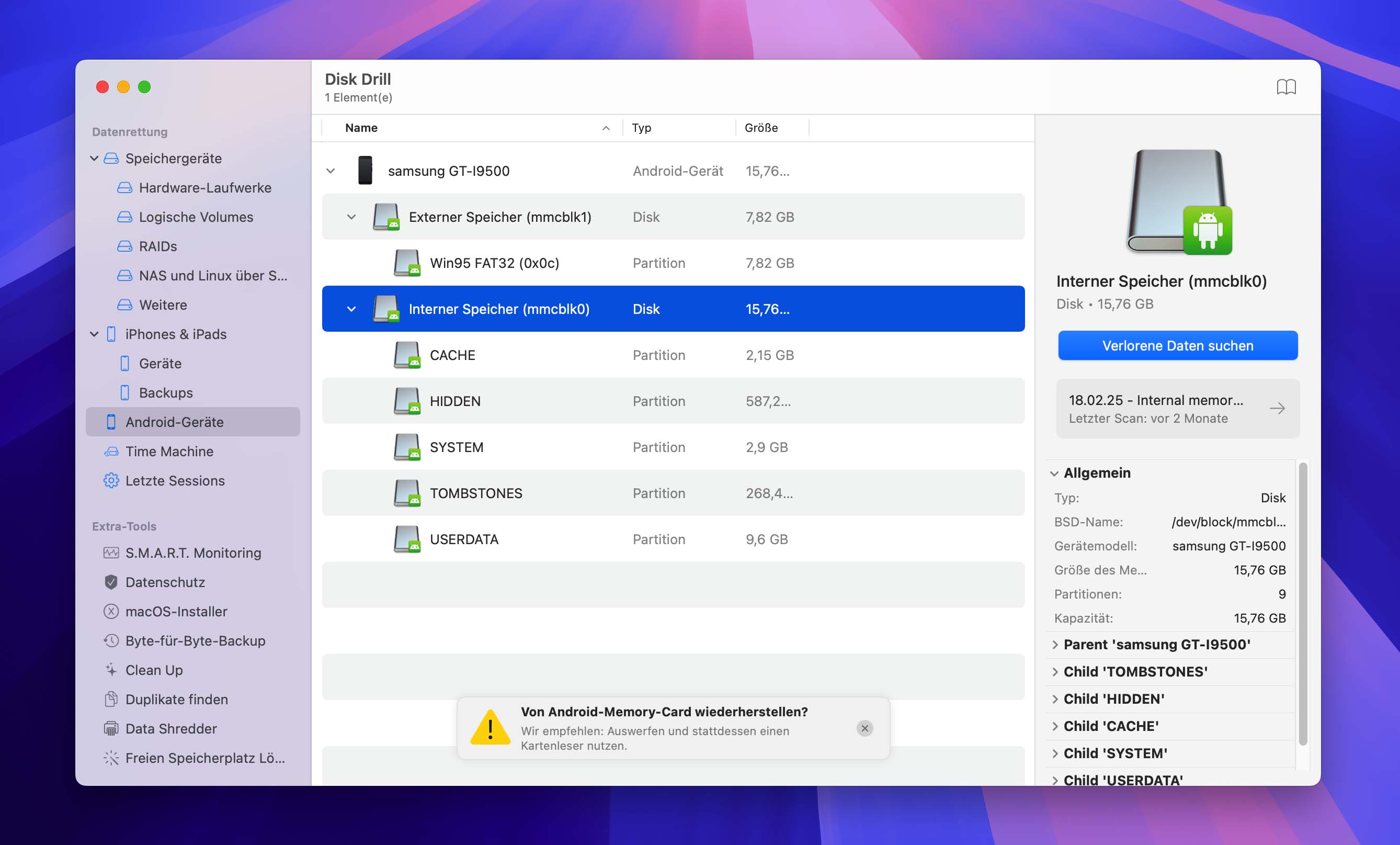Open the help book icon
Image resolution: width=1400 pixels, height=845 pixels.
[x=1286, y=87]
